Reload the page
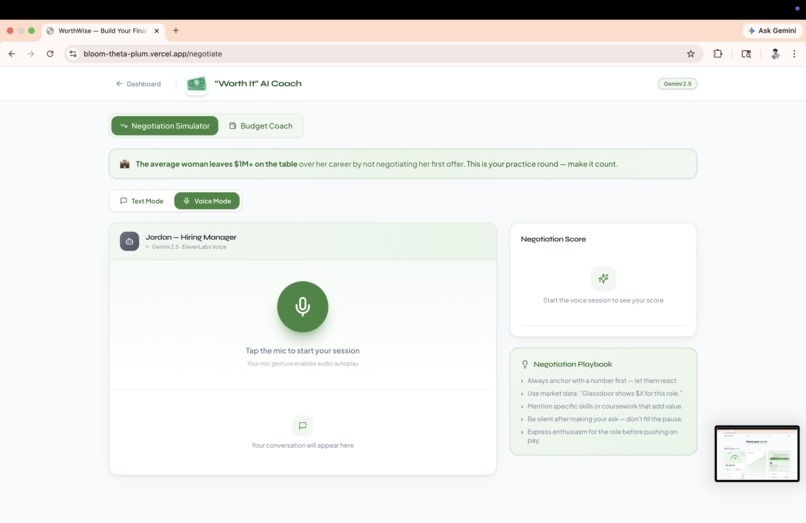This screenshot has width=806, height=523. coord(50,53)
